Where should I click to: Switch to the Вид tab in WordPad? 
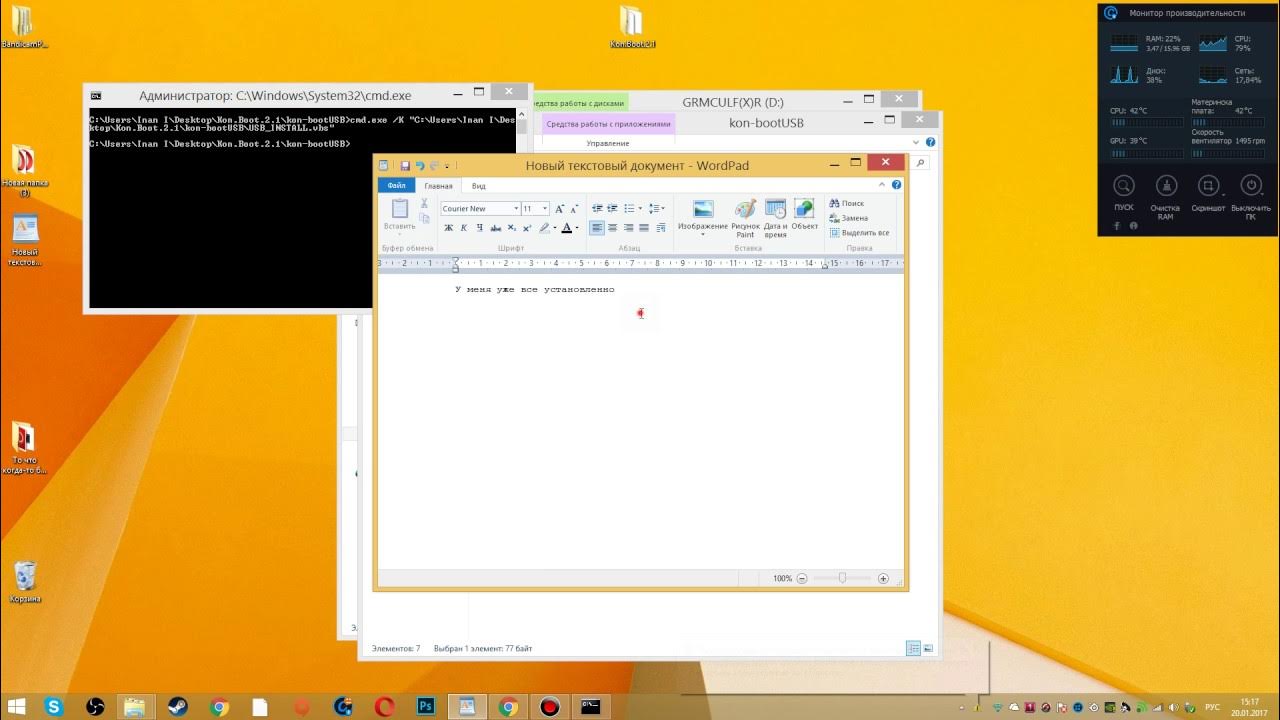click(479, 185)
